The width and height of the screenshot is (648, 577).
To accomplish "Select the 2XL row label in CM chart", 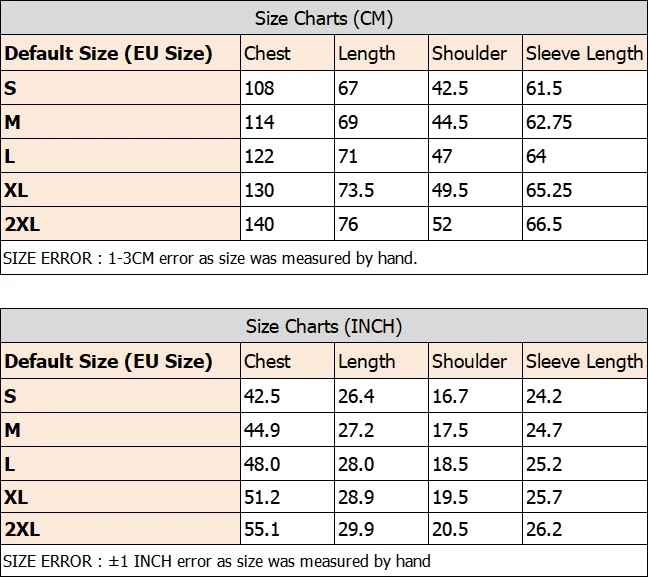I will coord(22,224).
